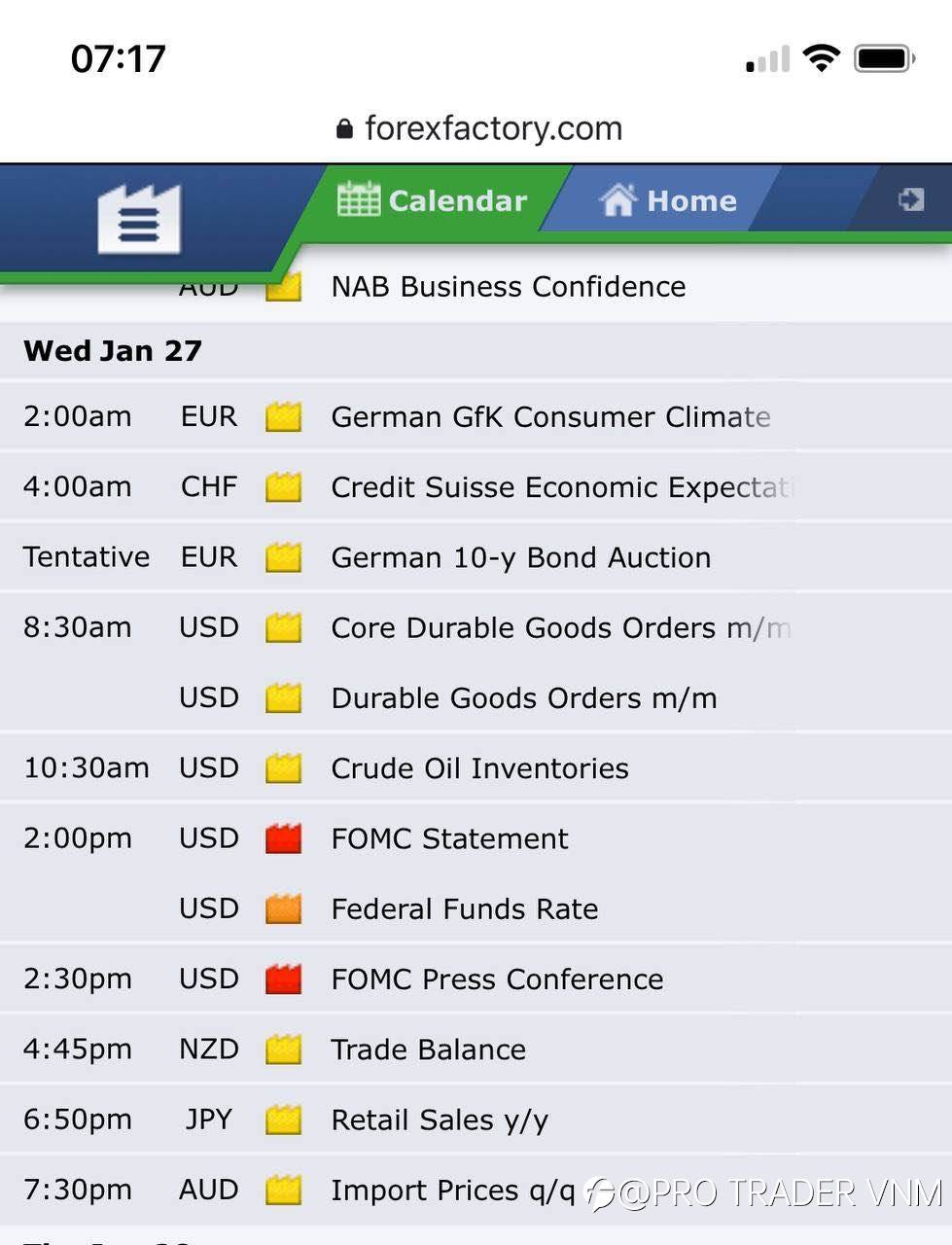The image size is (952, 1245).
Task: Click the red impact icon for FOMC Statement
Action: tap(283, 838)
